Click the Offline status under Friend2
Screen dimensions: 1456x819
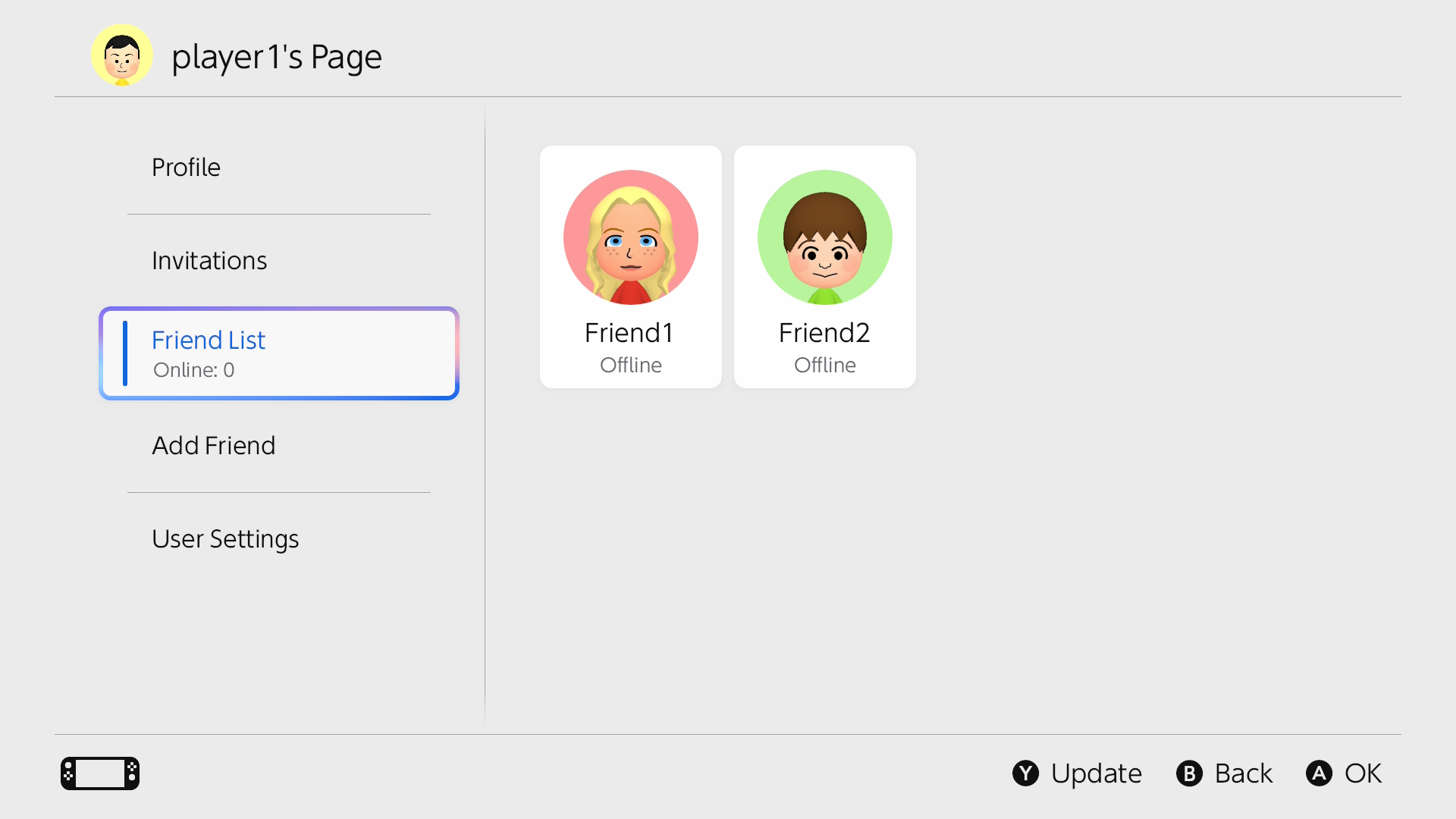pos(825,366)
